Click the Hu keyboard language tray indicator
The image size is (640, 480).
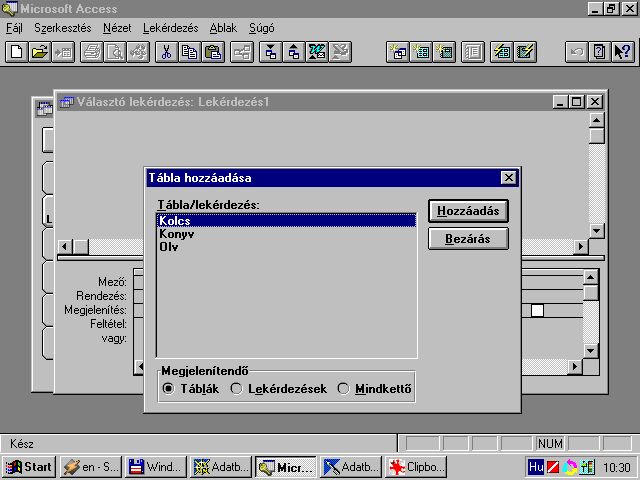536,467
